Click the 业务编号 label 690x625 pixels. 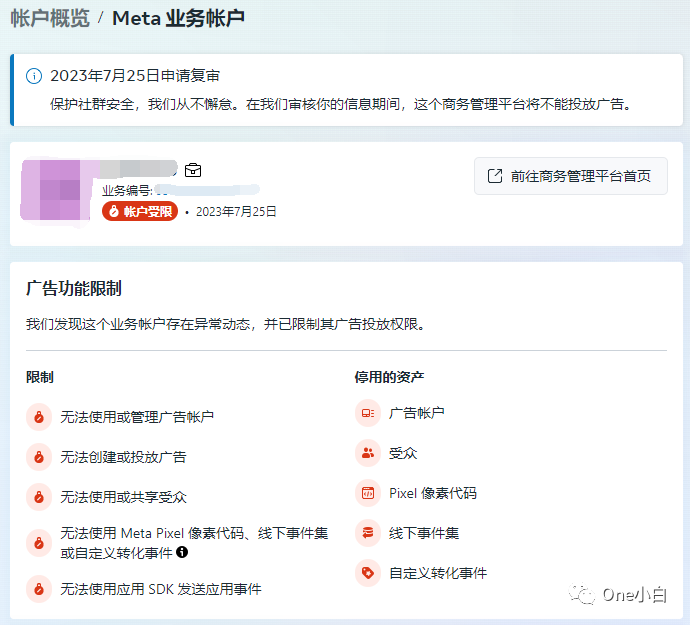click(x=127, y=190)
